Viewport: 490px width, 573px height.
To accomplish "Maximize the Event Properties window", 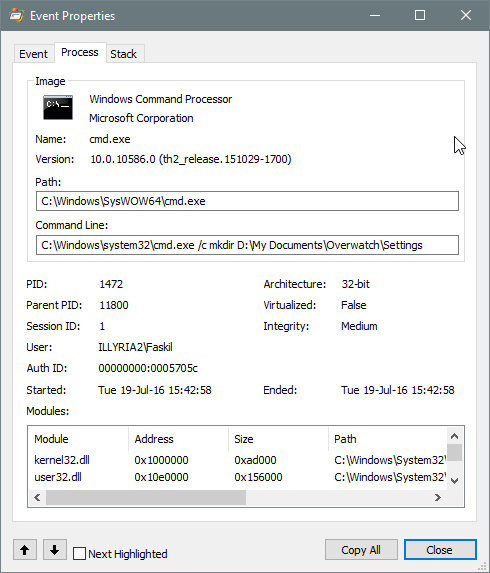I will 420,15.
